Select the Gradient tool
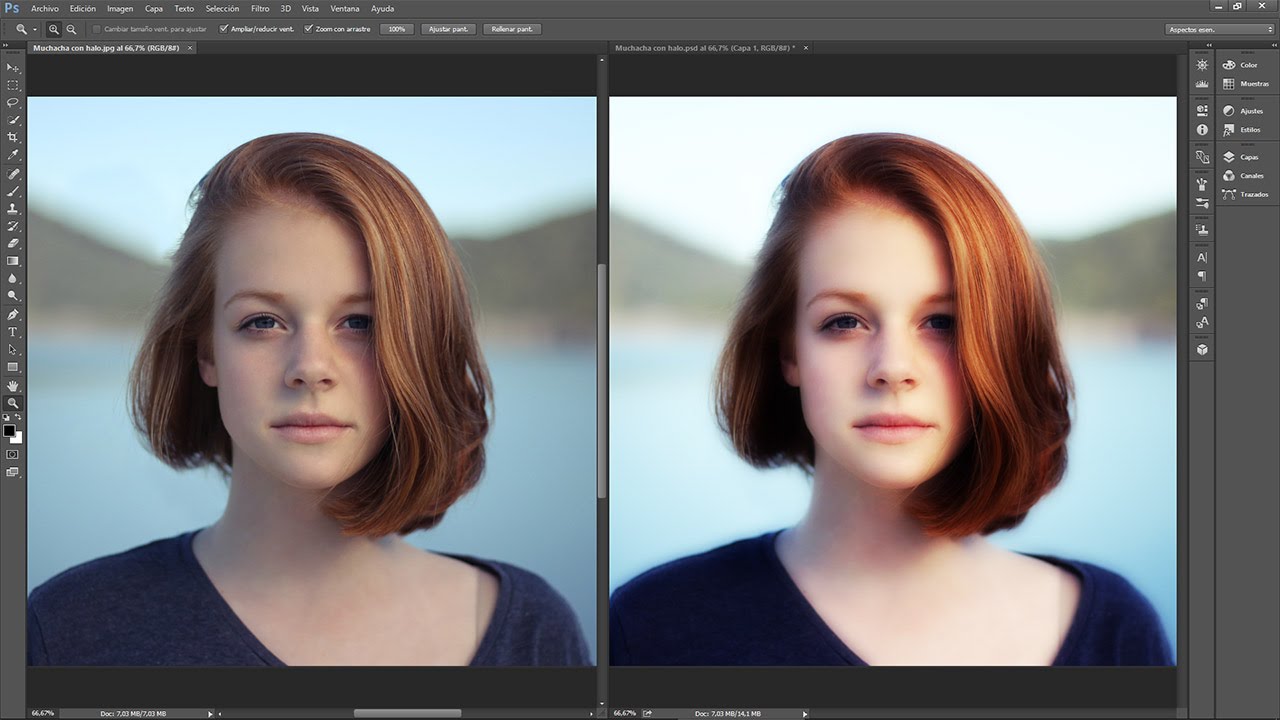Viewport: 1280px width, 720px height. (x=13, y=261)
